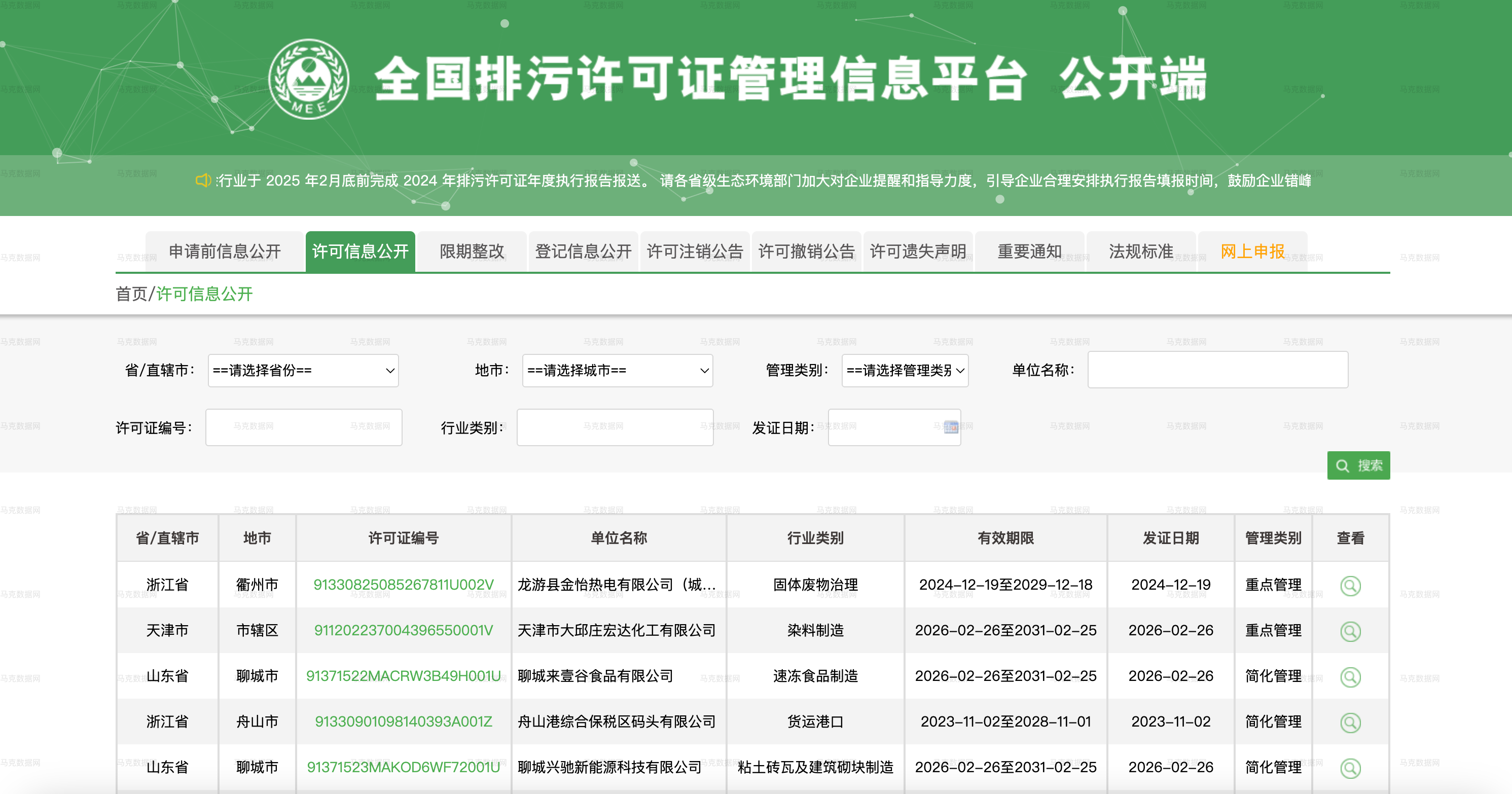Open permit link 91371522MACRW3B49H001U
The image size is (1512, 794).
[403, 677]
